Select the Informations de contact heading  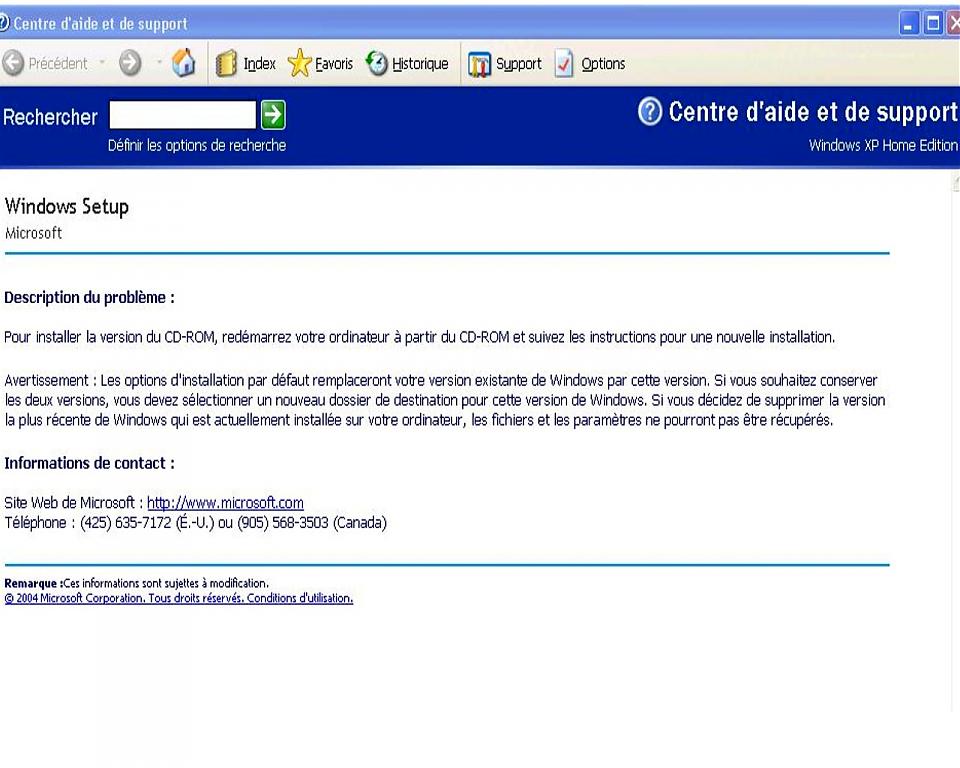[89, 463]
